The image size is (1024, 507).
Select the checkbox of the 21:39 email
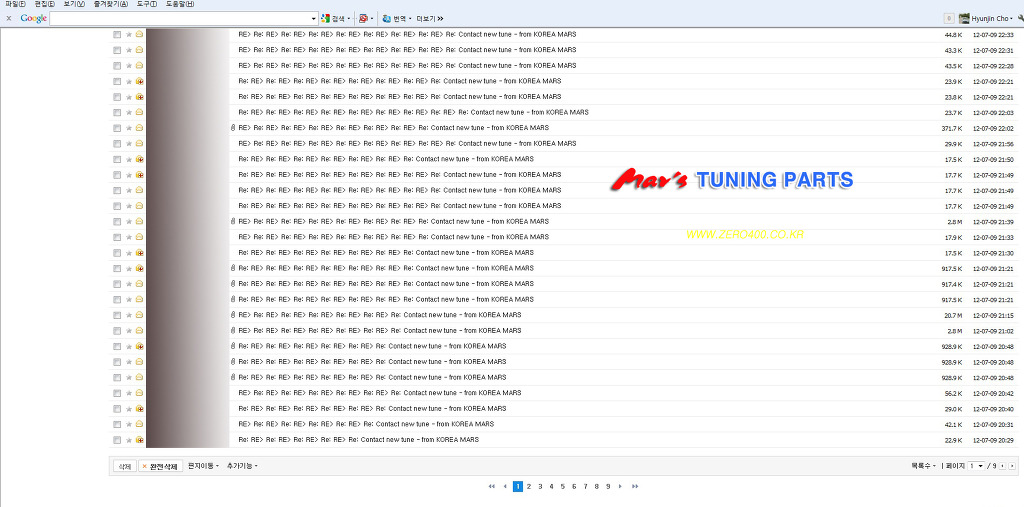[x=117, y=221]
